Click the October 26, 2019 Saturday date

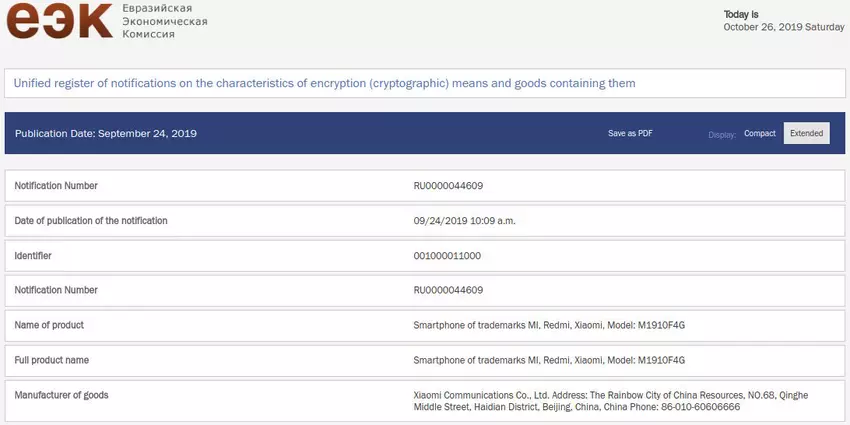point(783,27)
